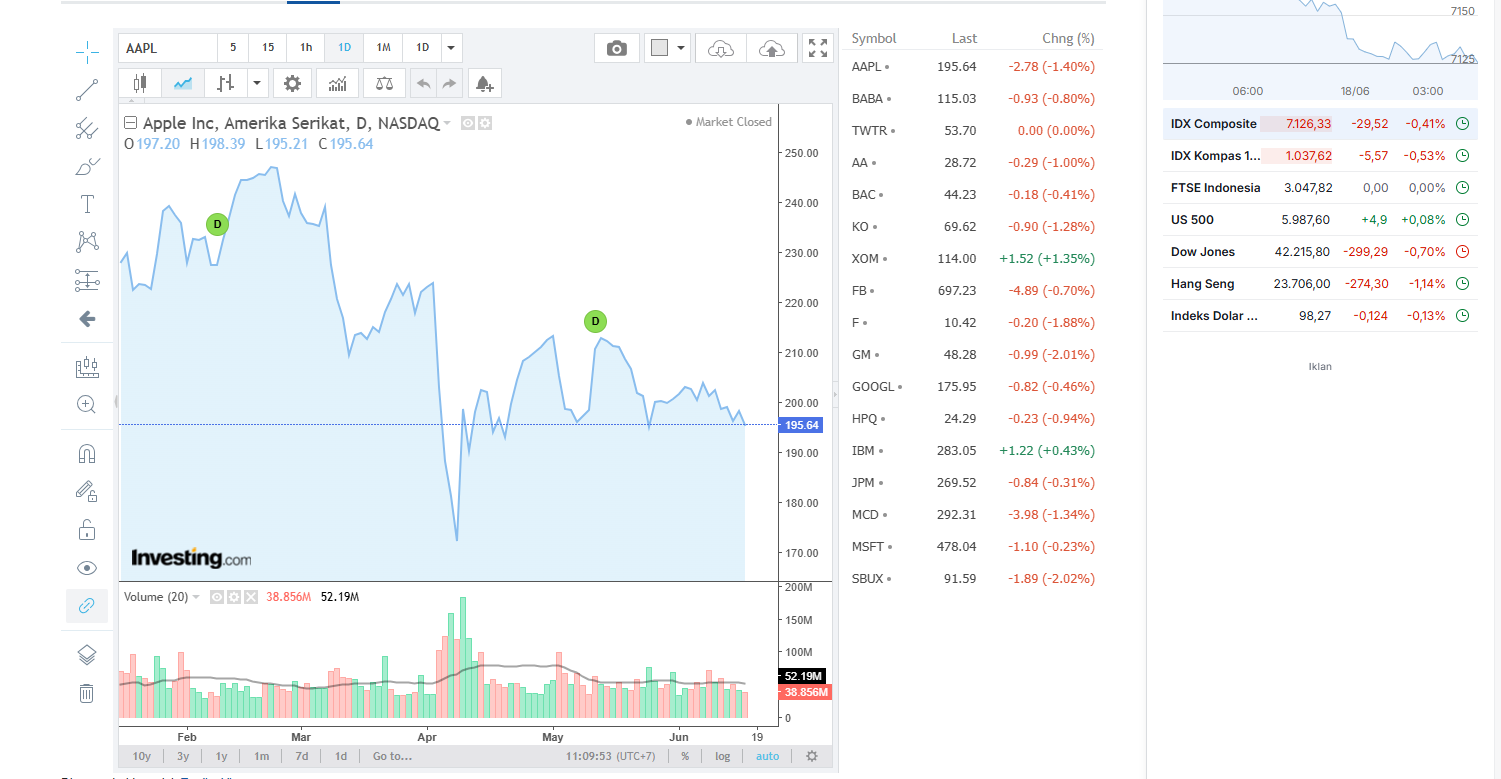Open bottom bar chart settings gear
1501x779 pixels.
click(x=812, y=756)
